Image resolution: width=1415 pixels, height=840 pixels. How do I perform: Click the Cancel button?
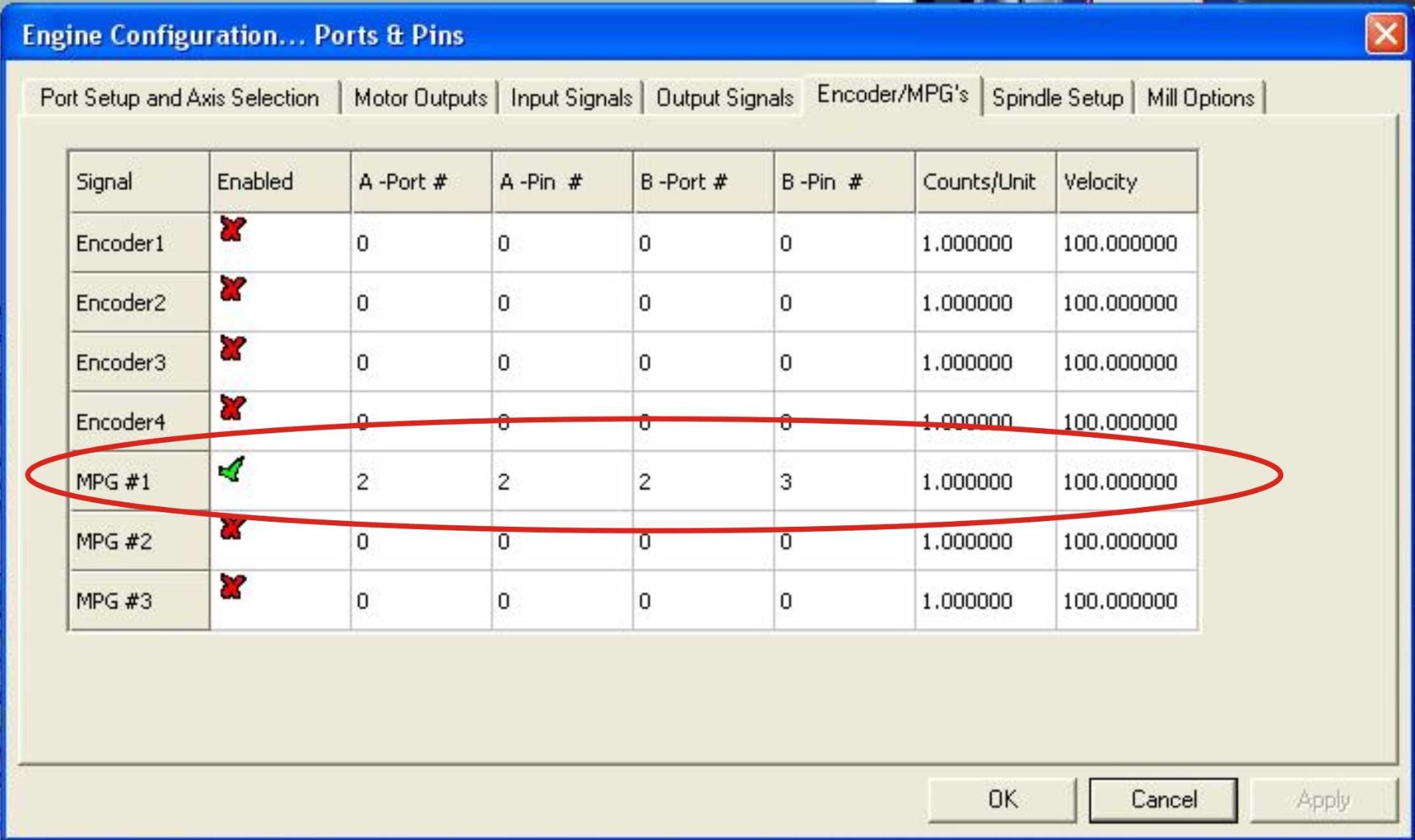coord(1163,799)
